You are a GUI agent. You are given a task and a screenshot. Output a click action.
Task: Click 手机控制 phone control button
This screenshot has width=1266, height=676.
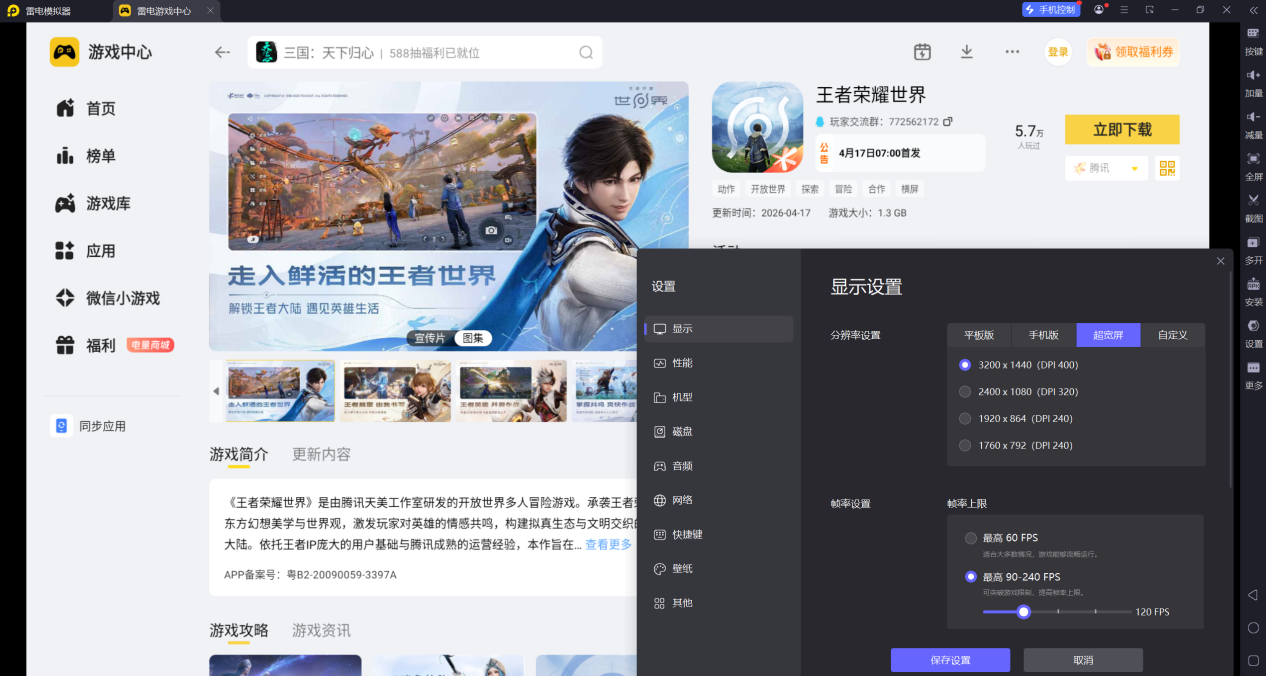pyautogui.click(x=1050, y=10)
